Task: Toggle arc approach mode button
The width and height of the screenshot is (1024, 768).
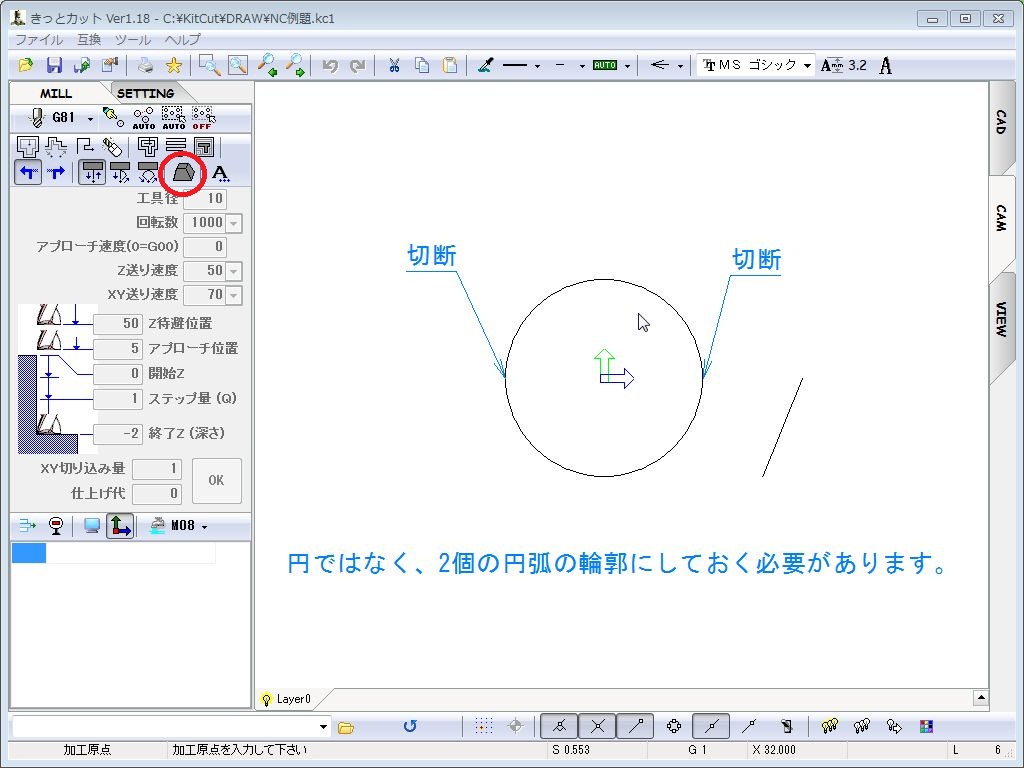Action: [148, 172]
